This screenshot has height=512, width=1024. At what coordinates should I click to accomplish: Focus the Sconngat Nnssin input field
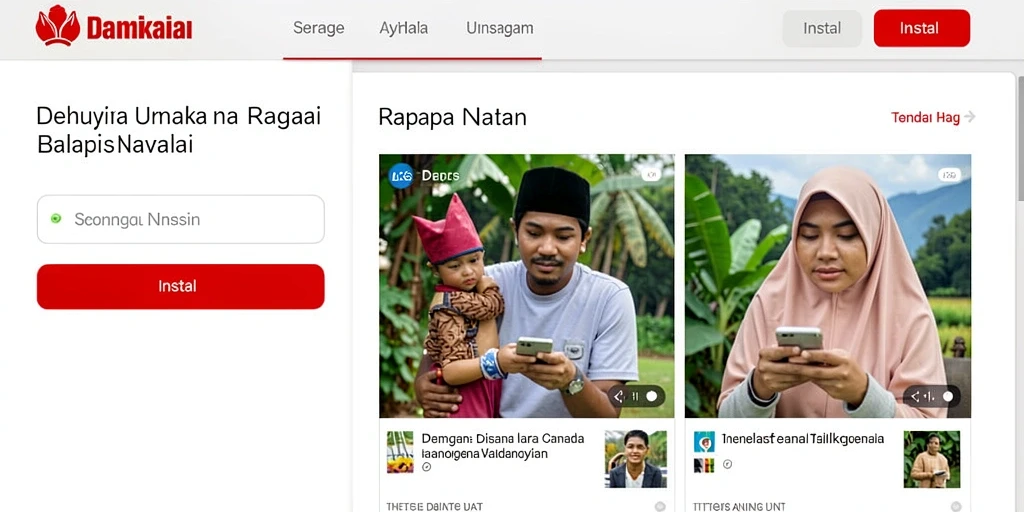tap(180, 219)
